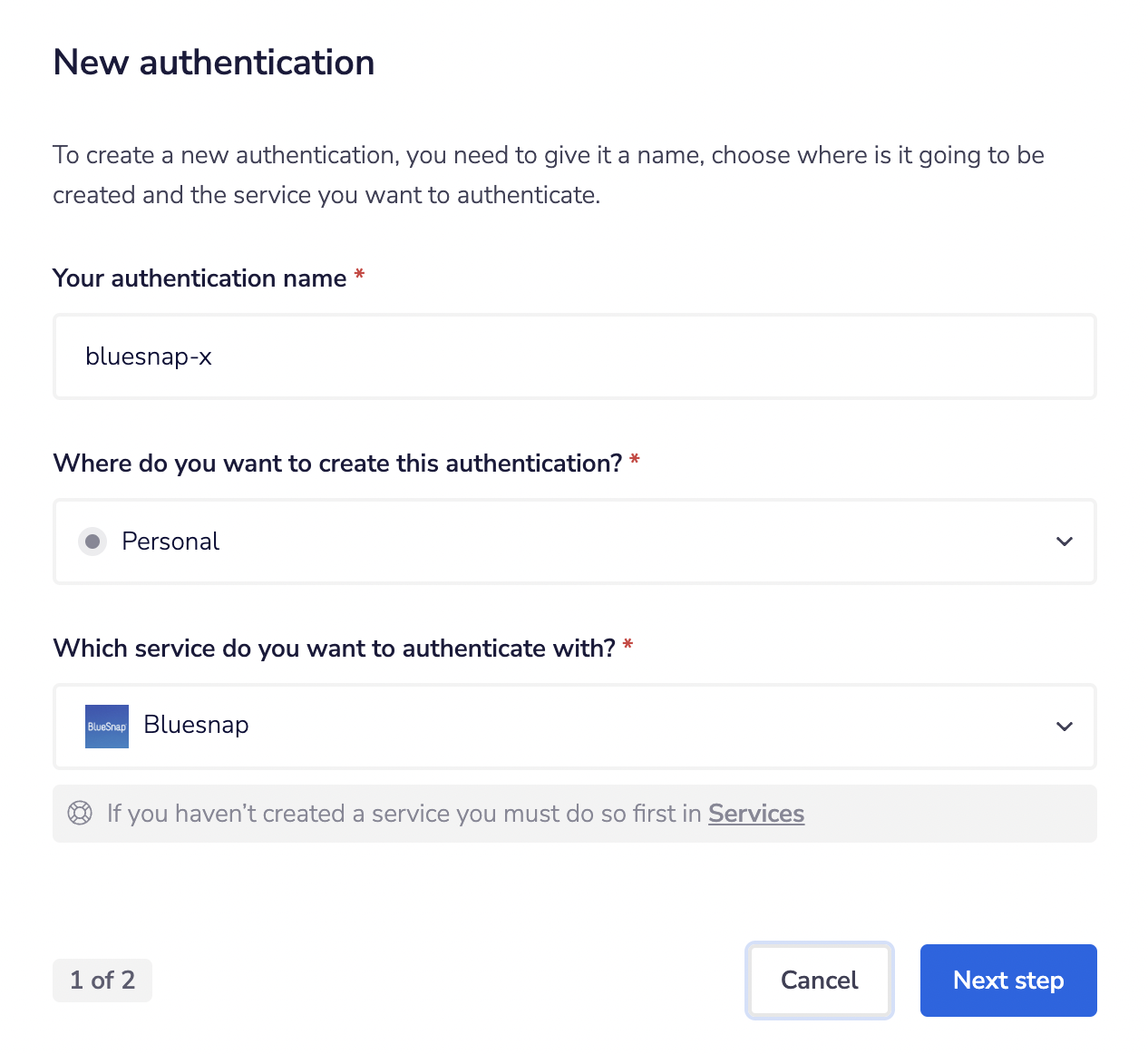Screen dimensions: 1148x1054
Task: Open the service dropdown chevron
Action: (x=1065, y=727)
